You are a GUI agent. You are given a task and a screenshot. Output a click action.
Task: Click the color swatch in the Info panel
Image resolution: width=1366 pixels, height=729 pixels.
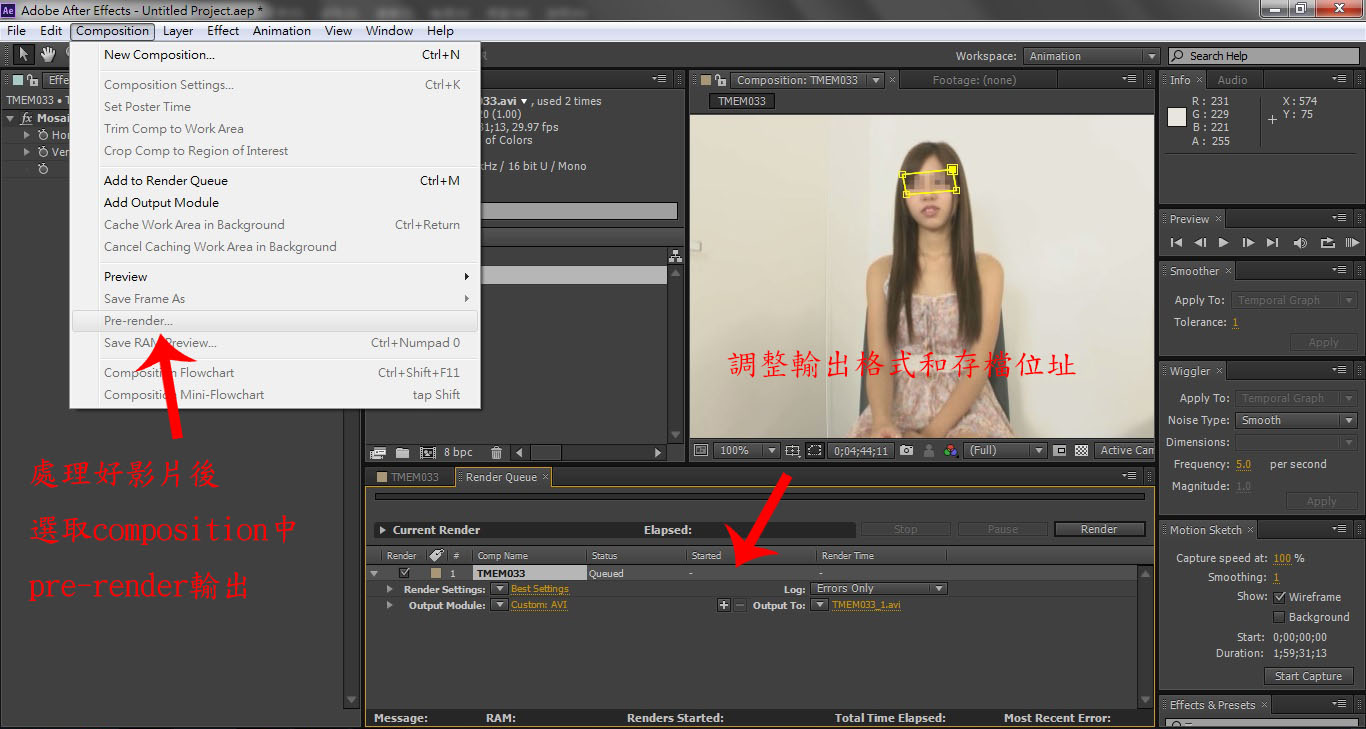tap(1177, 117)
